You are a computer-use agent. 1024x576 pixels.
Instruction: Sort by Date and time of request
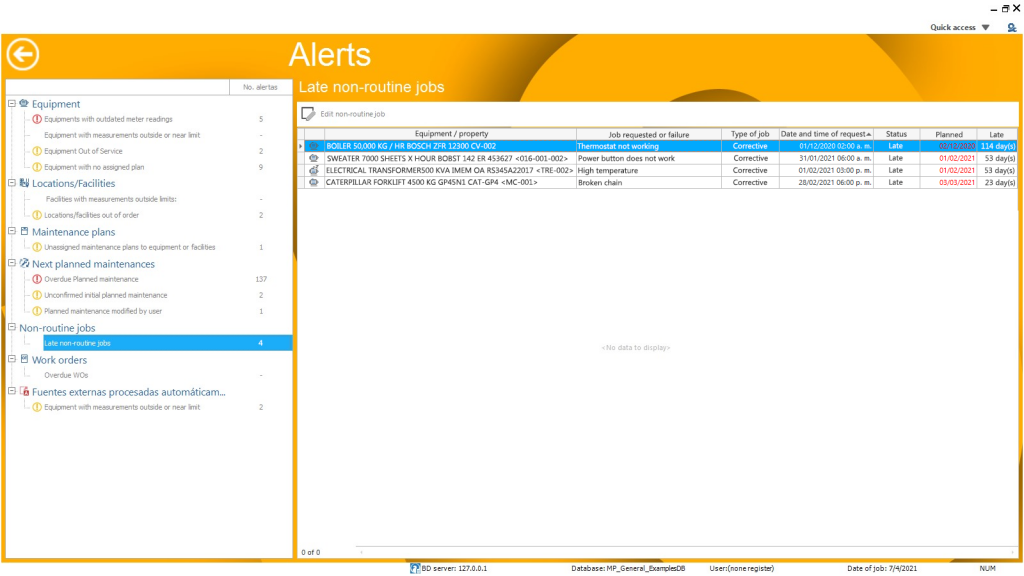click(825, 134)
